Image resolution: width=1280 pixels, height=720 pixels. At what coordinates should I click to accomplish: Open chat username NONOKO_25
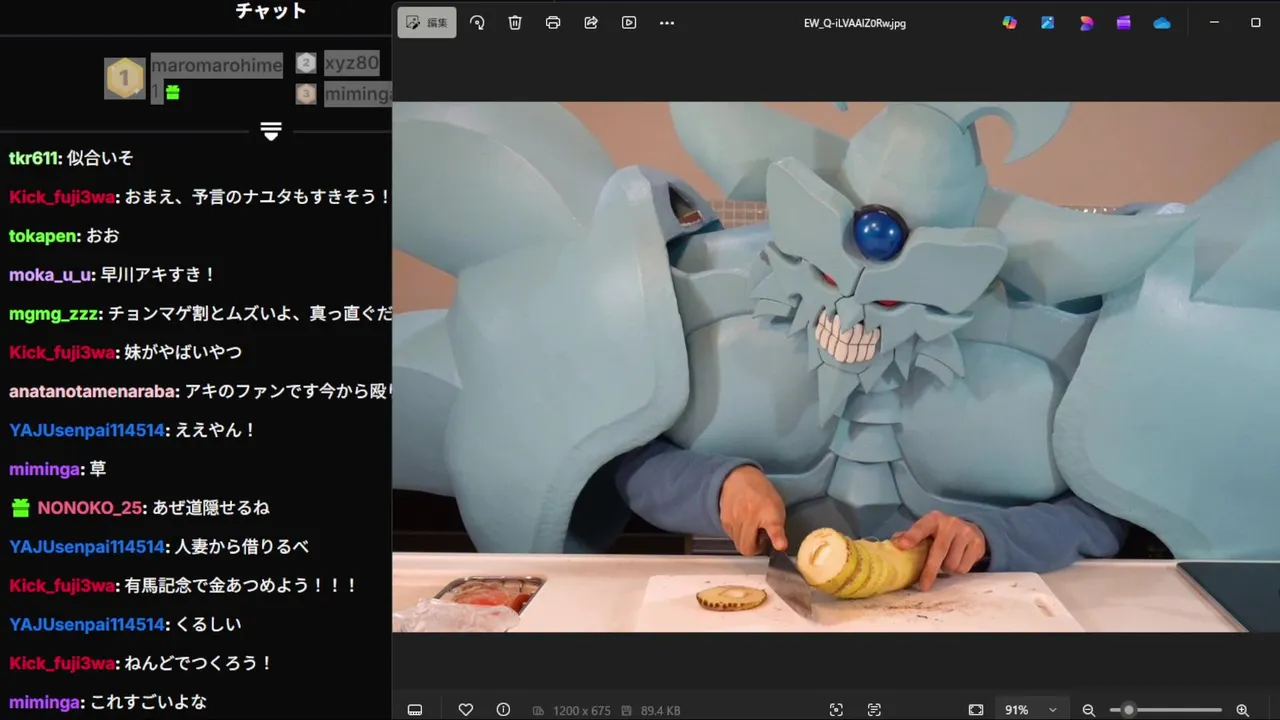tap(90, 508)
